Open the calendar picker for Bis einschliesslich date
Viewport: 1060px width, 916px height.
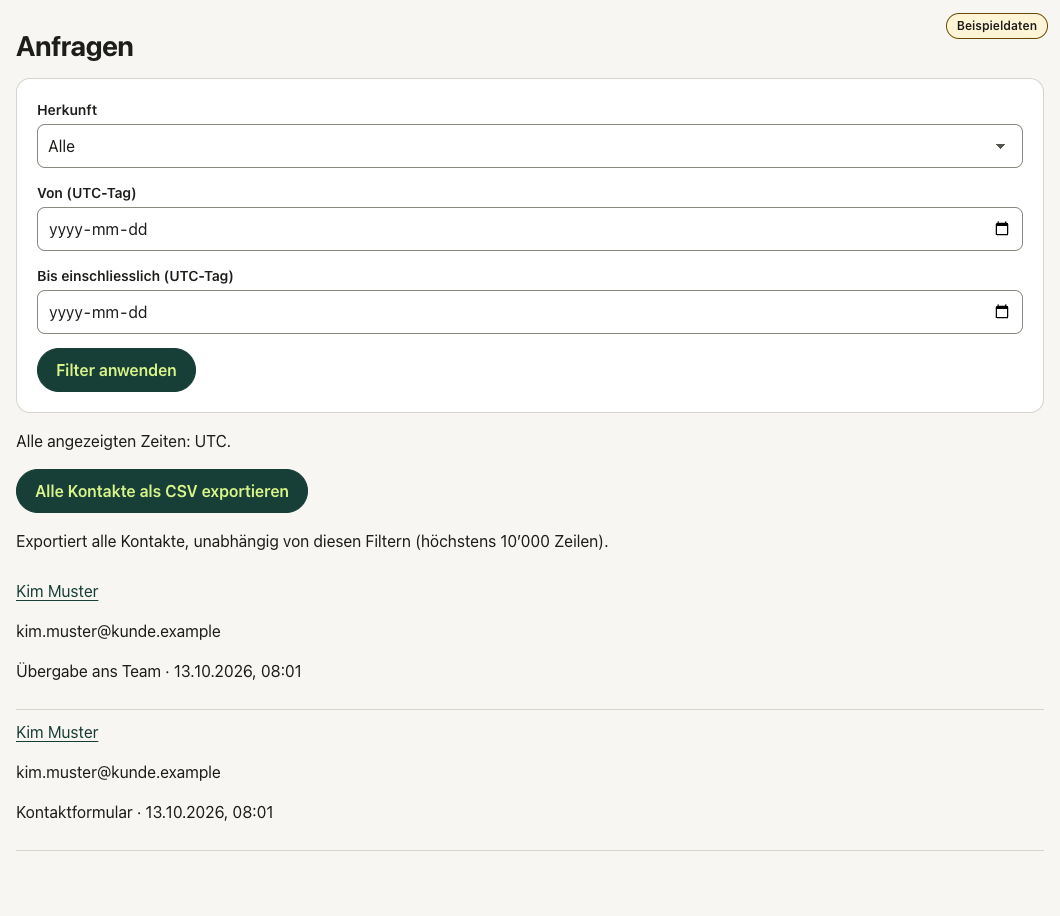pyautogui.click(x=1001, y=312)
